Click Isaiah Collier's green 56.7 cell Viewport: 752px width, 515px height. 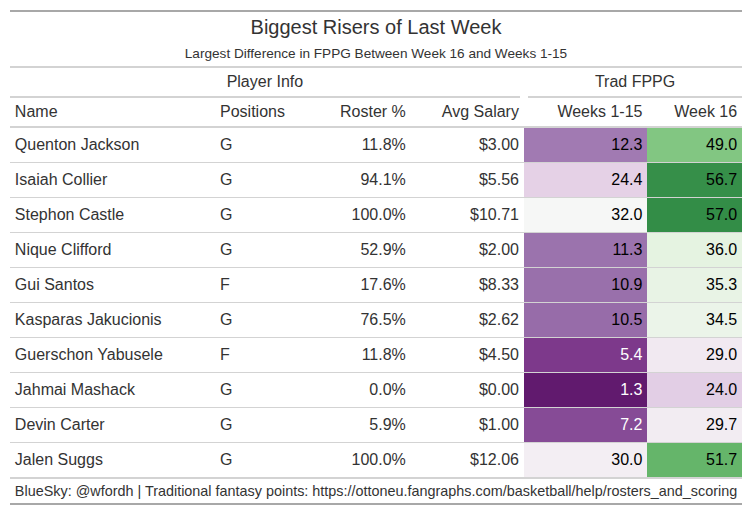point(695,180)
